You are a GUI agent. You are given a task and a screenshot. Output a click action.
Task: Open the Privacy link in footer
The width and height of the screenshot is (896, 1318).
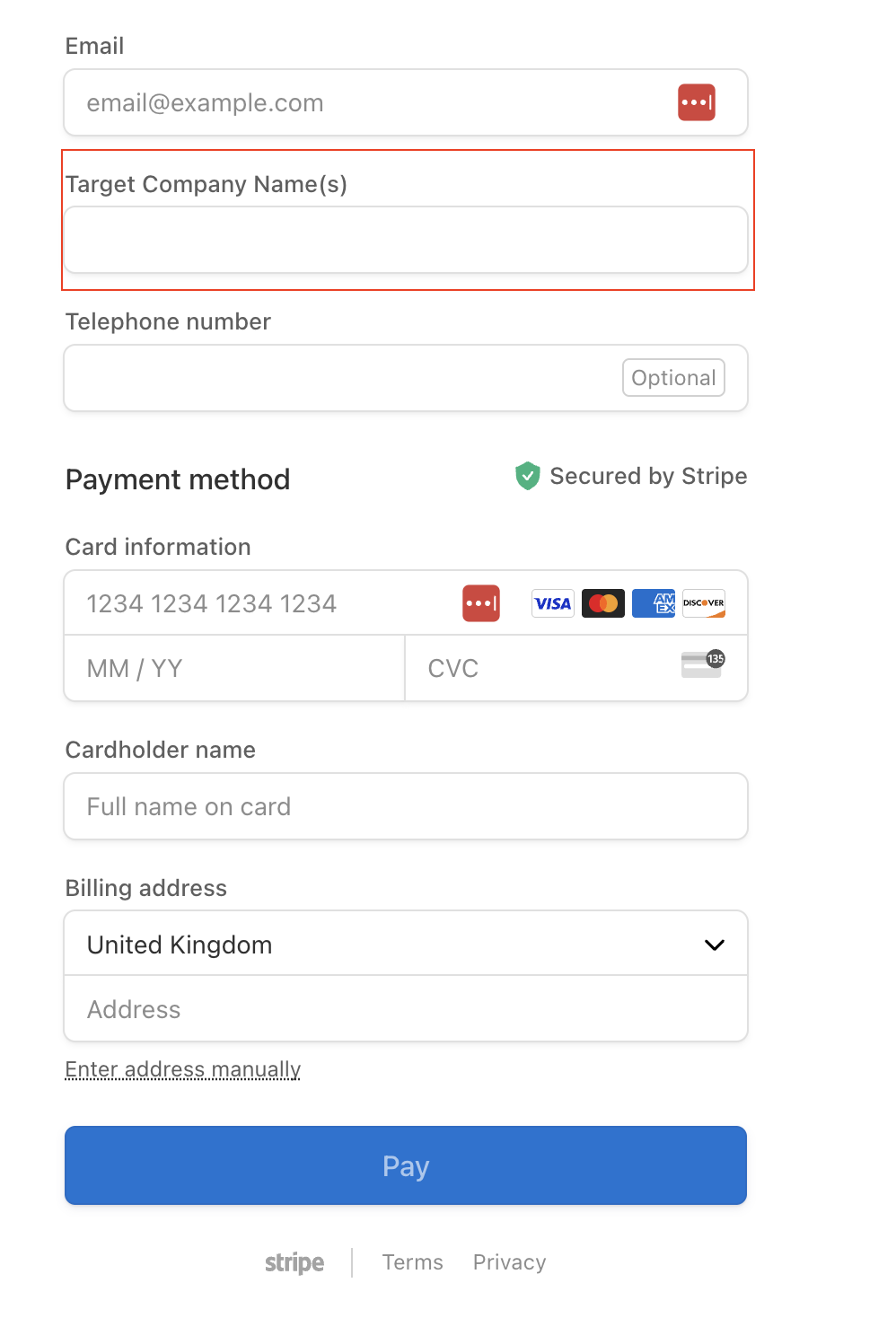tap(509, 1262)
